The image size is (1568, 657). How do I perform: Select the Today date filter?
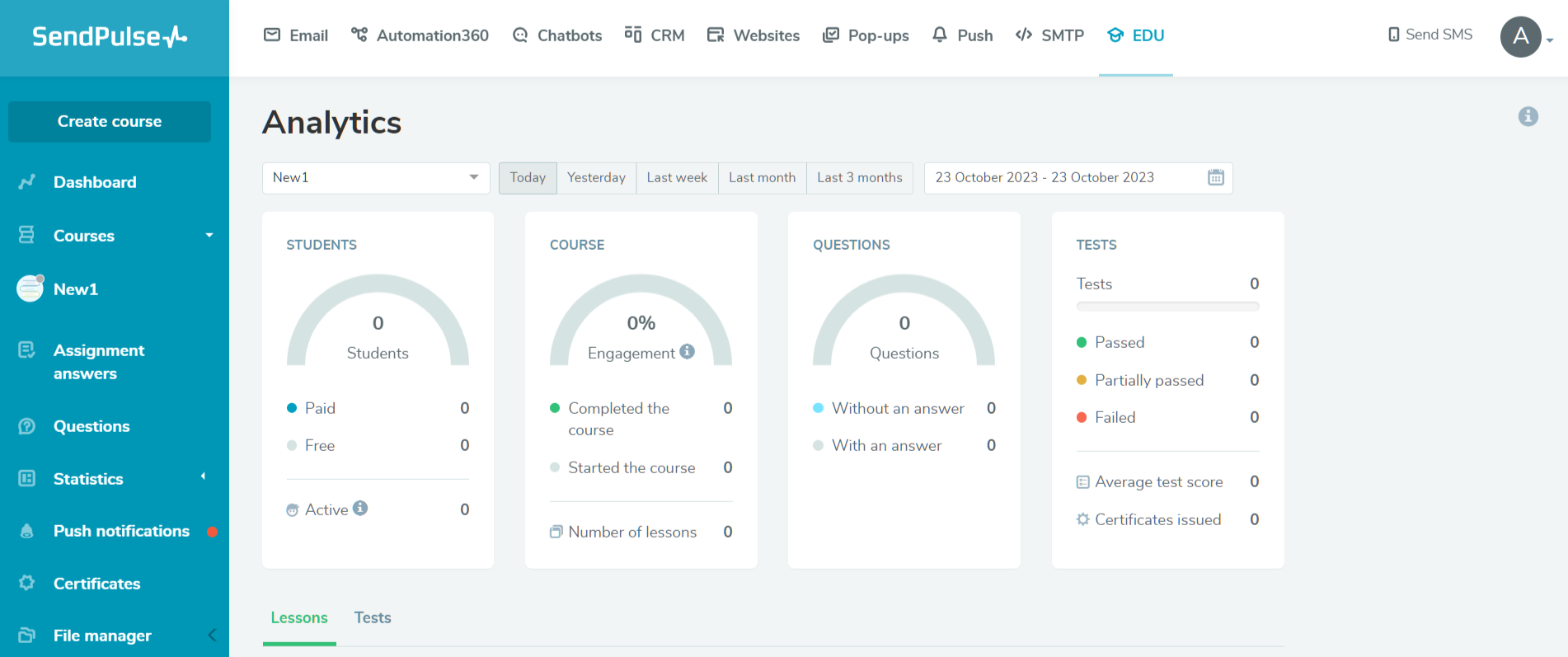(528, 177)
